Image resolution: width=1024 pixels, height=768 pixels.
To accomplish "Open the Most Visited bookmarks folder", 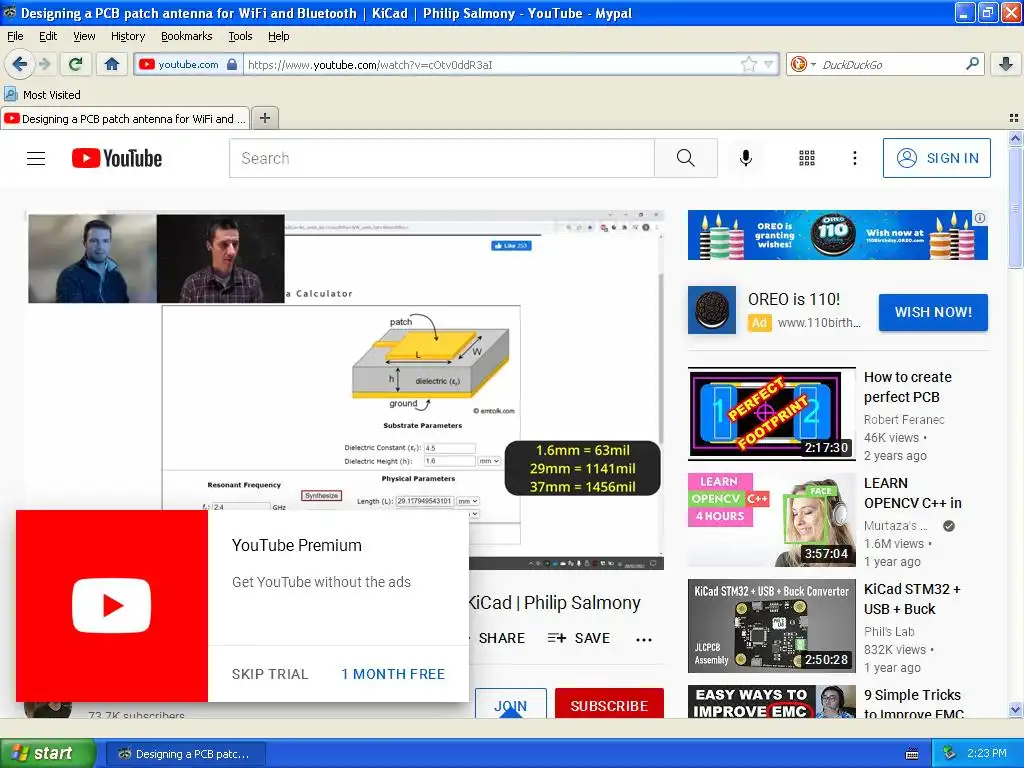I will tap(43, 95).
